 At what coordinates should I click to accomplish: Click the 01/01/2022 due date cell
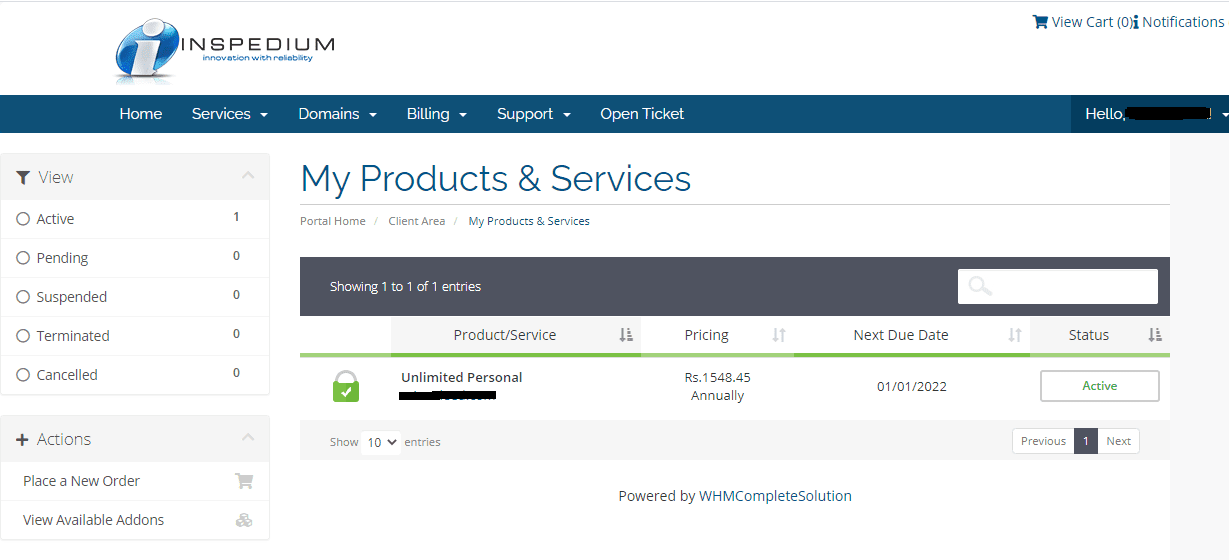(912, 387)
